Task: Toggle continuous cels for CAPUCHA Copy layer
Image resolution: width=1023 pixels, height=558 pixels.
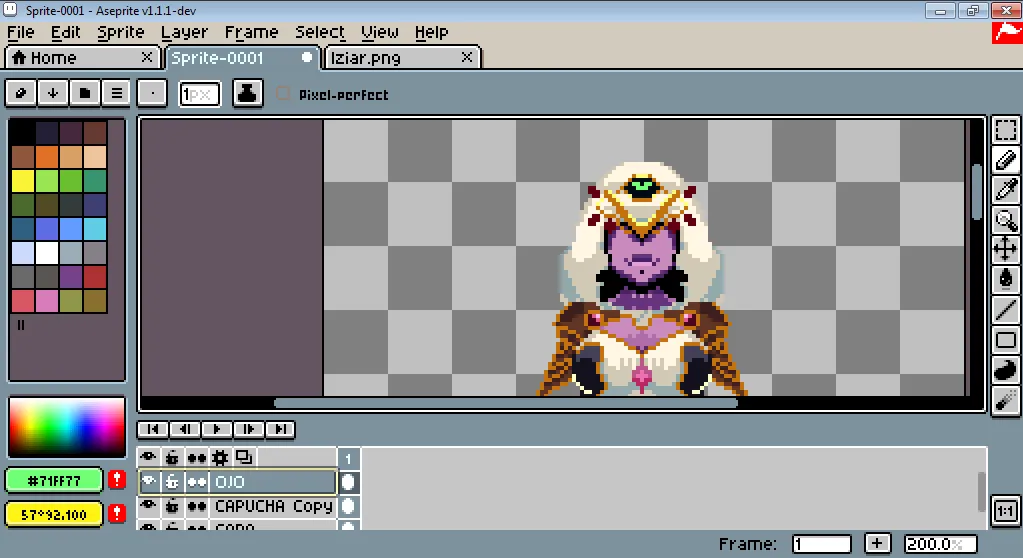Action: point(196,506)
